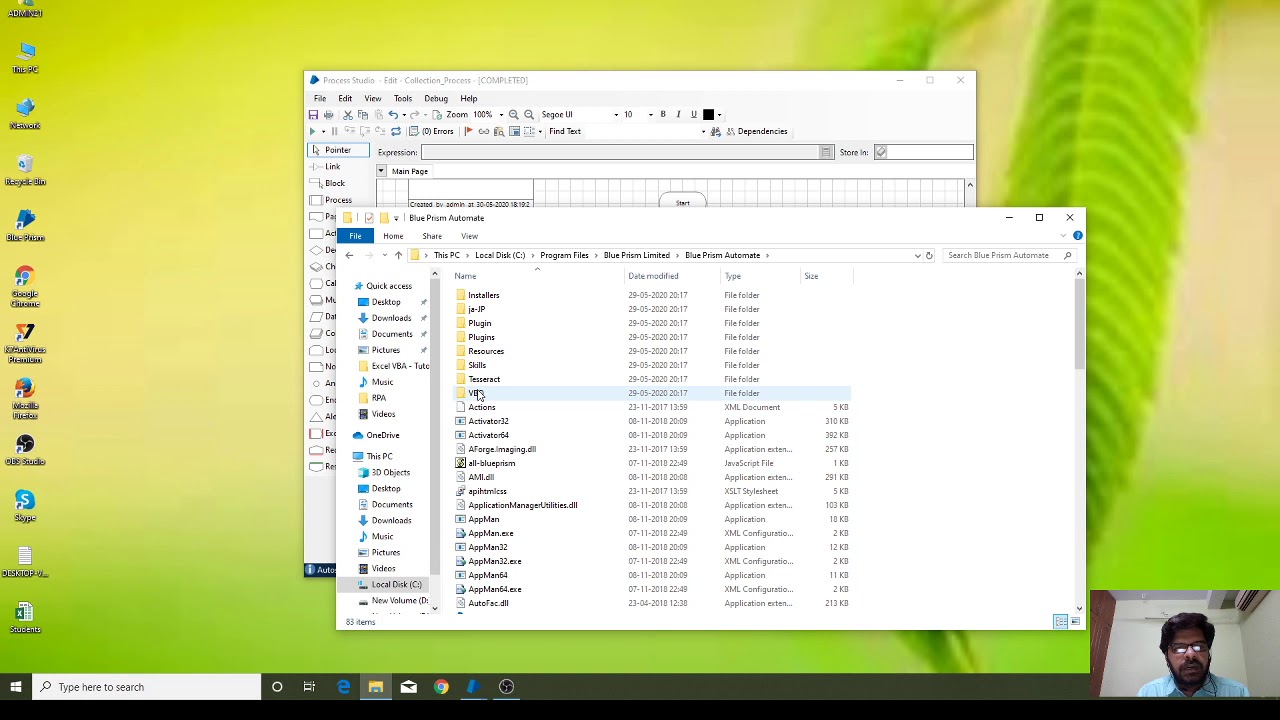
Task: Open Task View on taskbar
Action: [x=309, y=687]
